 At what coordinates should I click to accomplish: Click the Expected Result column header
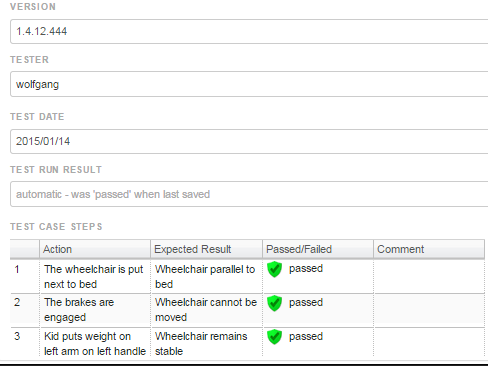click(x=206, y=249)
